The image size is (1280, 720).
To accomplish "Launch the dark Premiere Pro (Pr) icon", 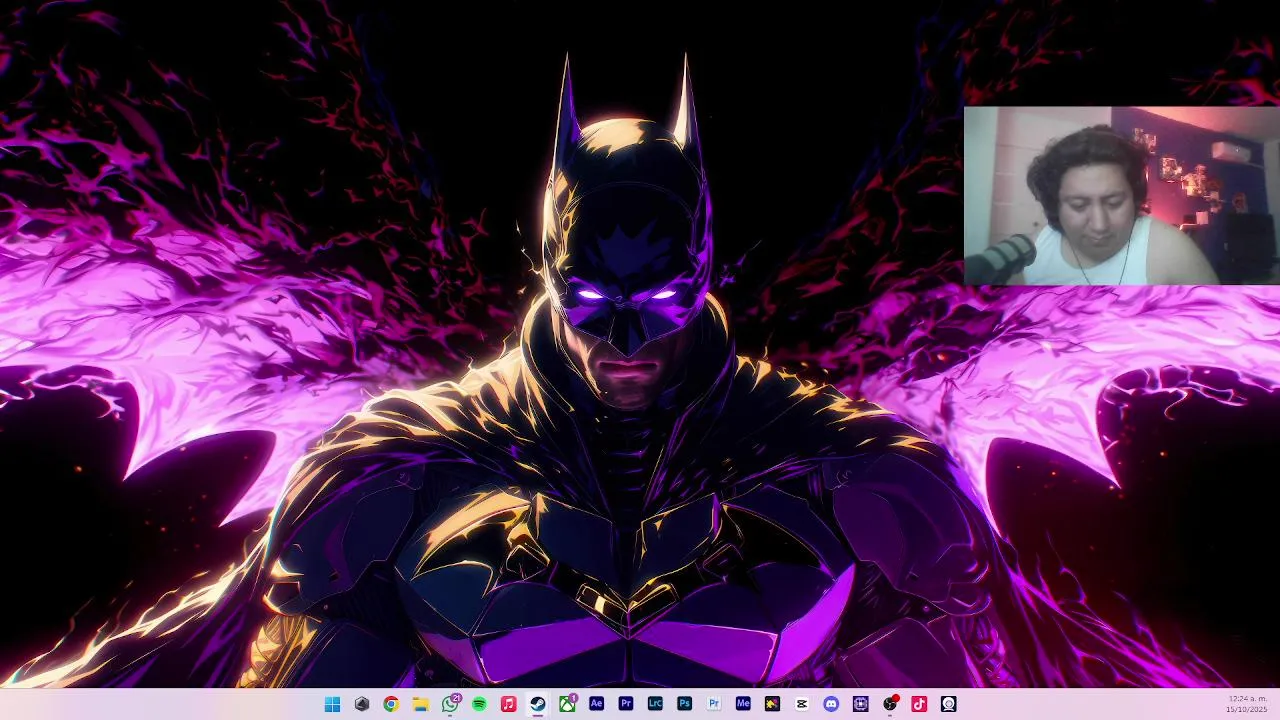I will pyautogui.click(x=626, y=704).
